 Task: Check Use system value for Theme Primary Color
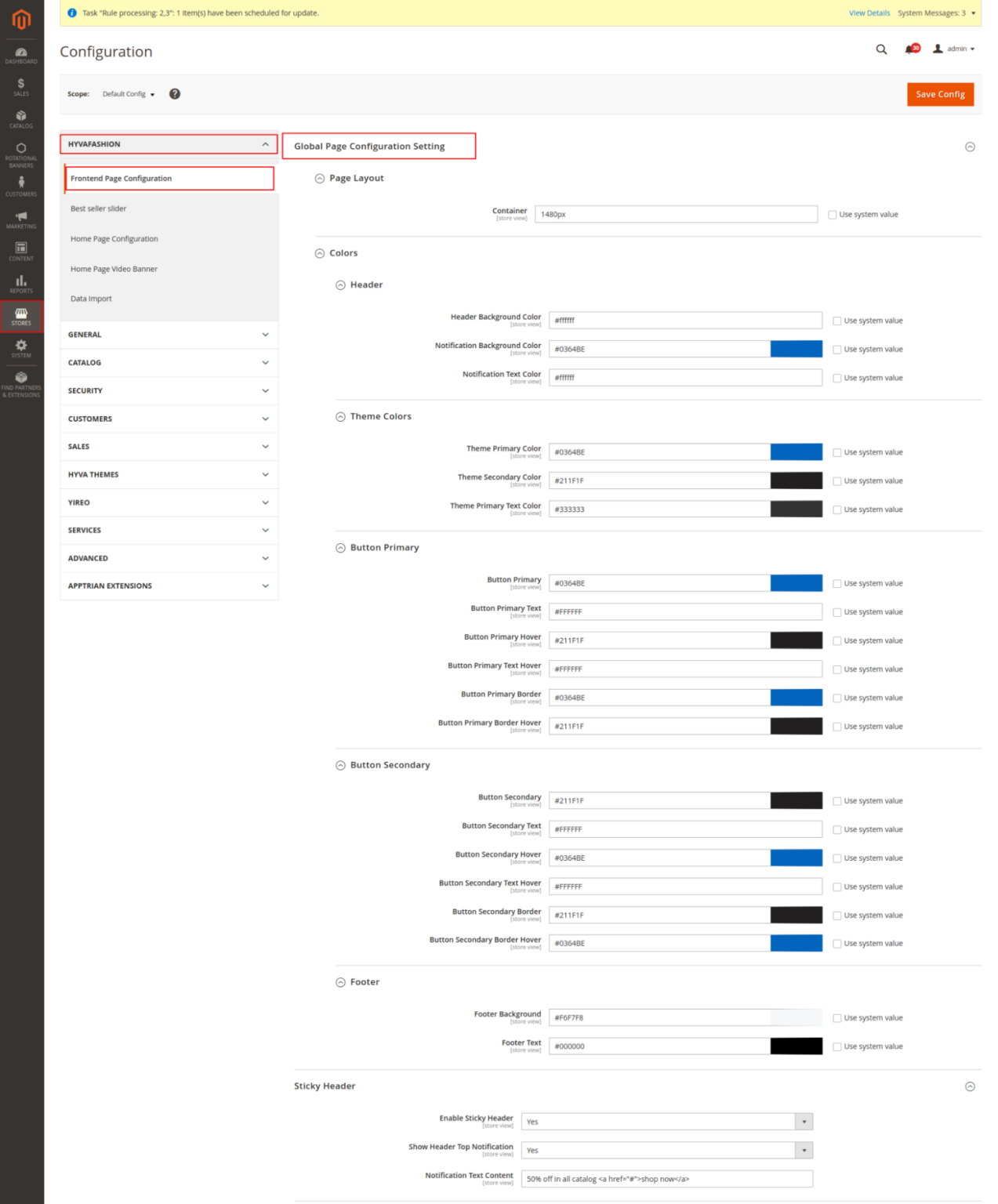837,453
